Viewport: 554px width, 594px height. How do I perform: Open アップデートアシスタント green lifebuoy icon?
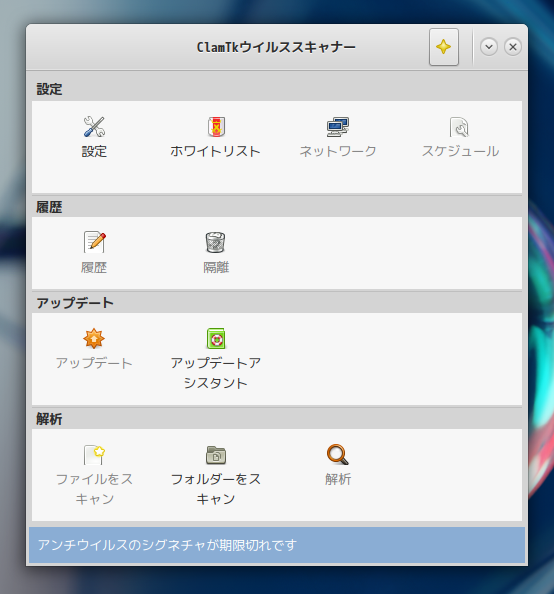tap(216, 338)
